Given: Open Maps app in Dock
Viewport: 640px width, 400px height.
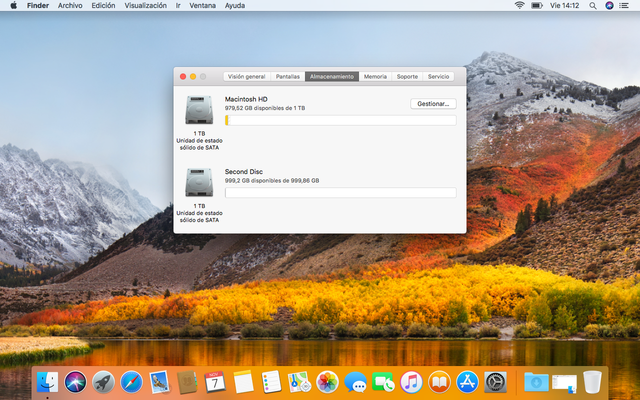Looking at the screenshot, I should point(300,382).
